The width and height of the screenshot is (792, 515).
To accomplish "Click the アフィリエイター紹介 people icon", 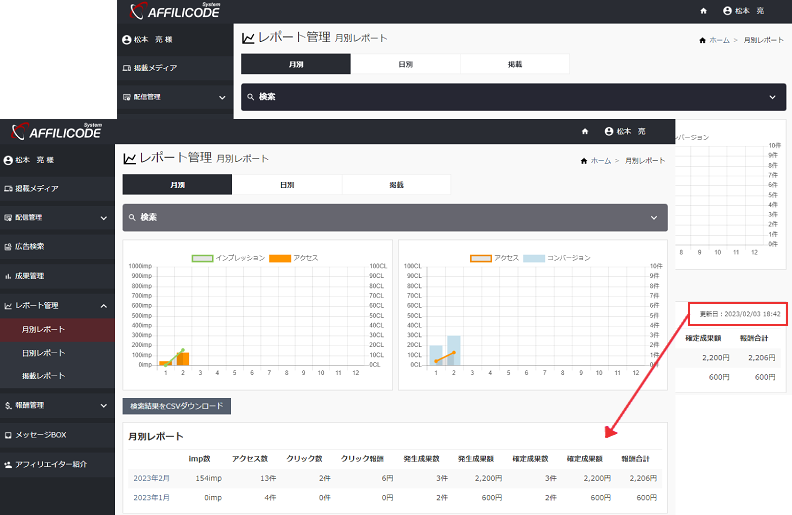I will click(x=8, y=464).
